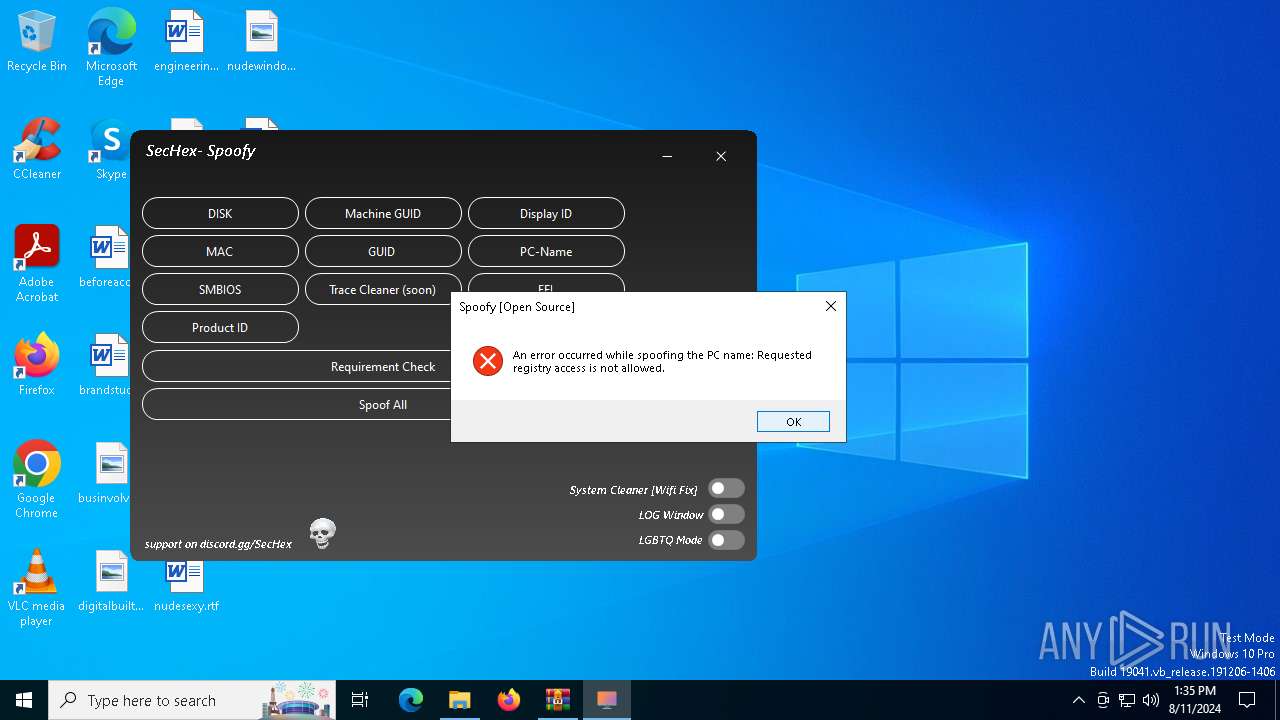The image size is (1280, 720).
Task: Click the DISK spoof button
Action: [x=220, y=213]
